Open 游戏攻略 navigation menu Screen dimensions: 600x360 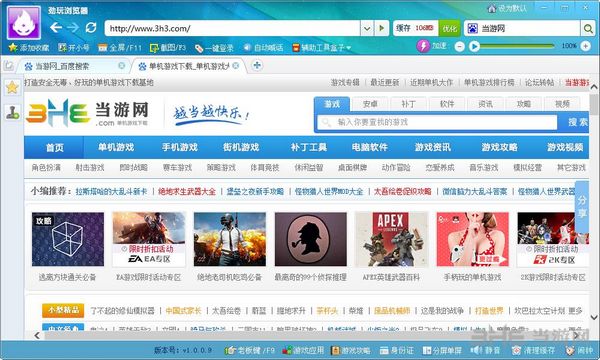[x=500, y=147]
